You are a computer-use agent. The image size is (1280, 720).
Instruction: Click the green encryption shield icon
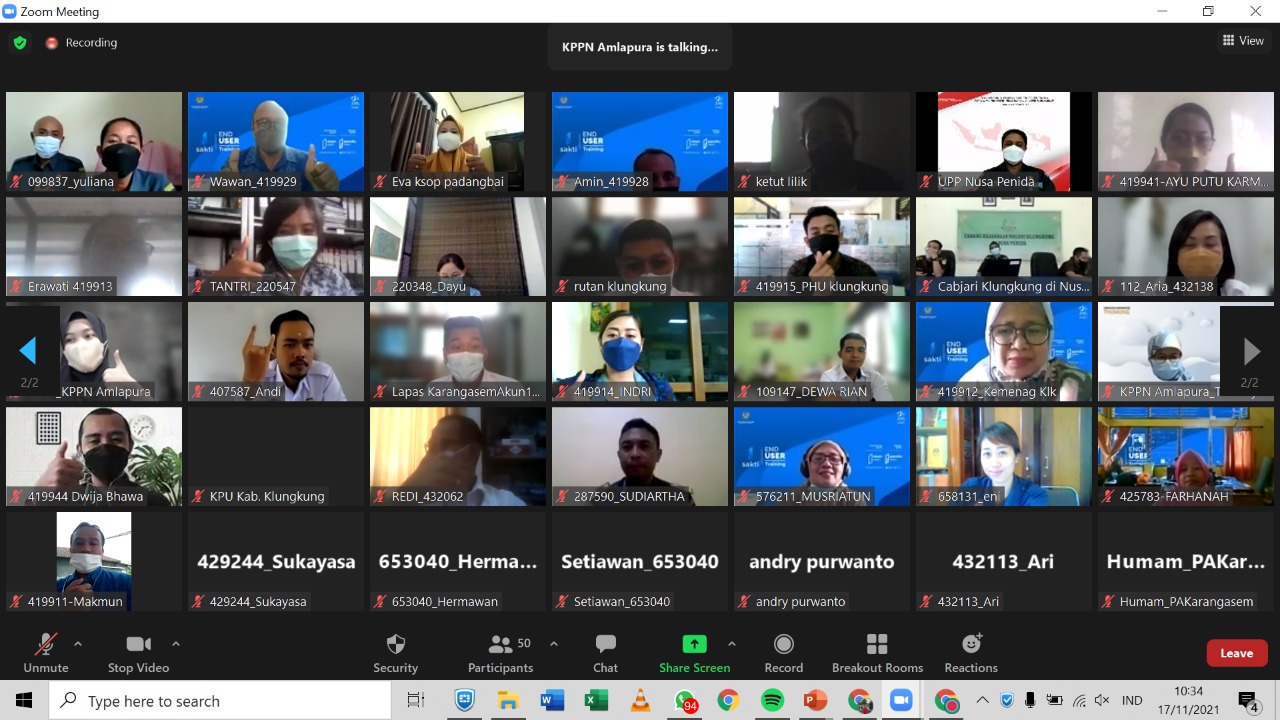point(19,43)
